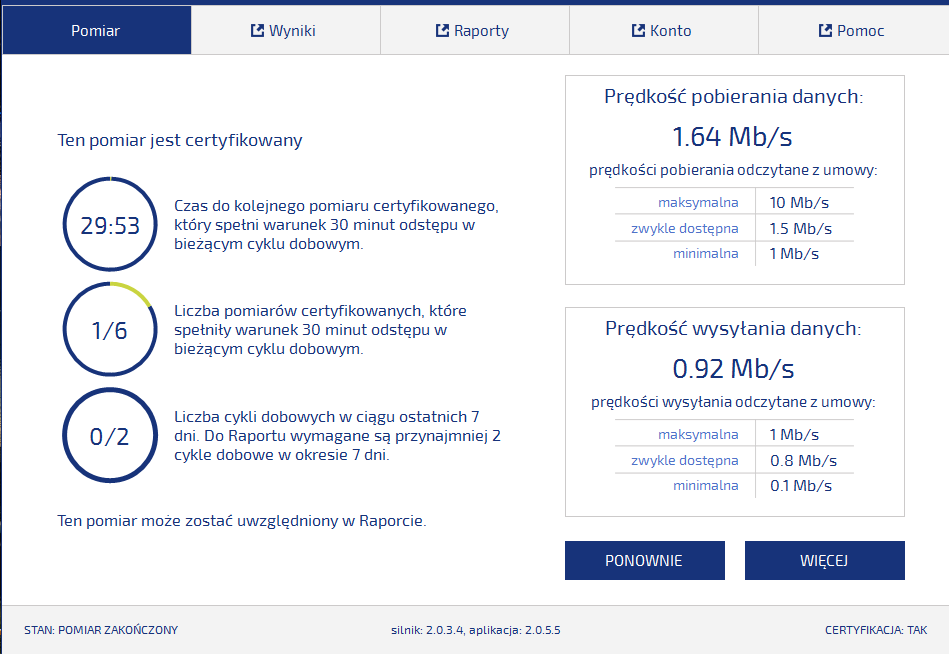The height and width of the screenshot is (654, 949).
Task: Click the external link icon beside Pomoc
Action: pyautogui.click(x=826, y=31)
